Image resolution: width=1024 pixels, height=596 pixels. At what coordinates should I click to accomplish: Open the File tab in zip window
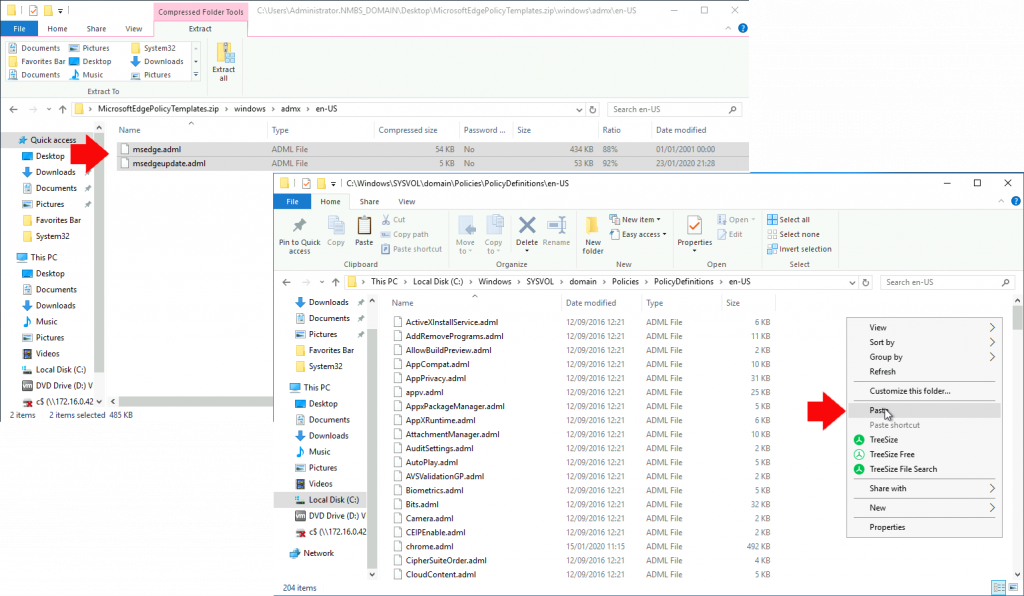click(20, 29)
